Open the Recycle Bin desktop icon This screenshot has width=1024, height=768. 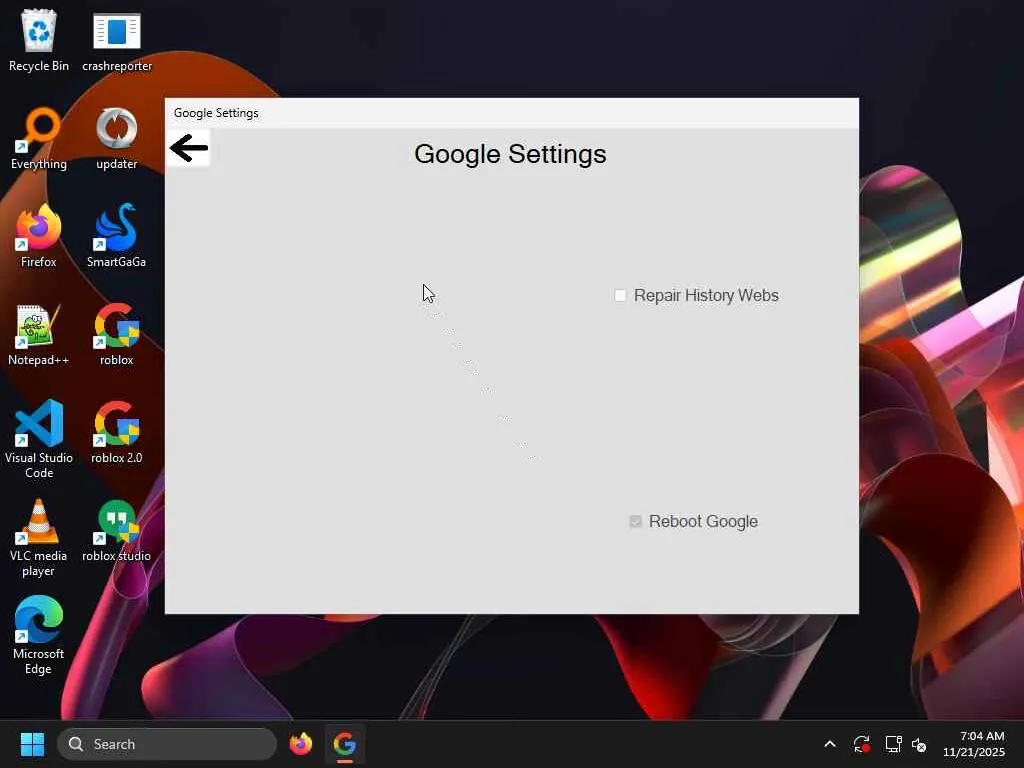click(39, 40)
